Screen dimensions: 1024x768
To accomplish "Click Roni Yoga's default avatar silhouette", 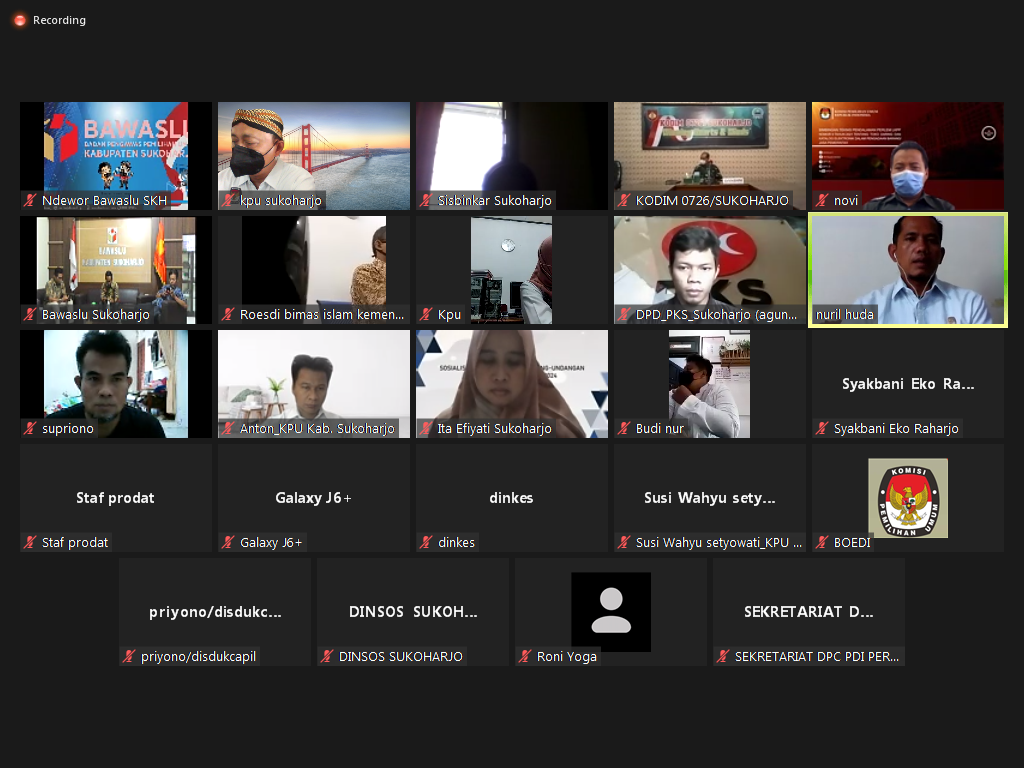I will coord(611,611).
